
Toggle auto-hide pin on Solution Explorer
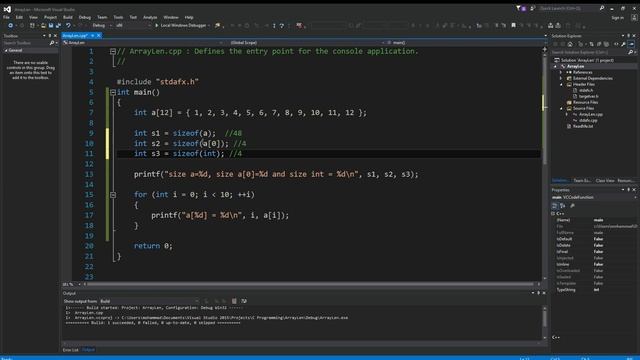pos(629,36)
